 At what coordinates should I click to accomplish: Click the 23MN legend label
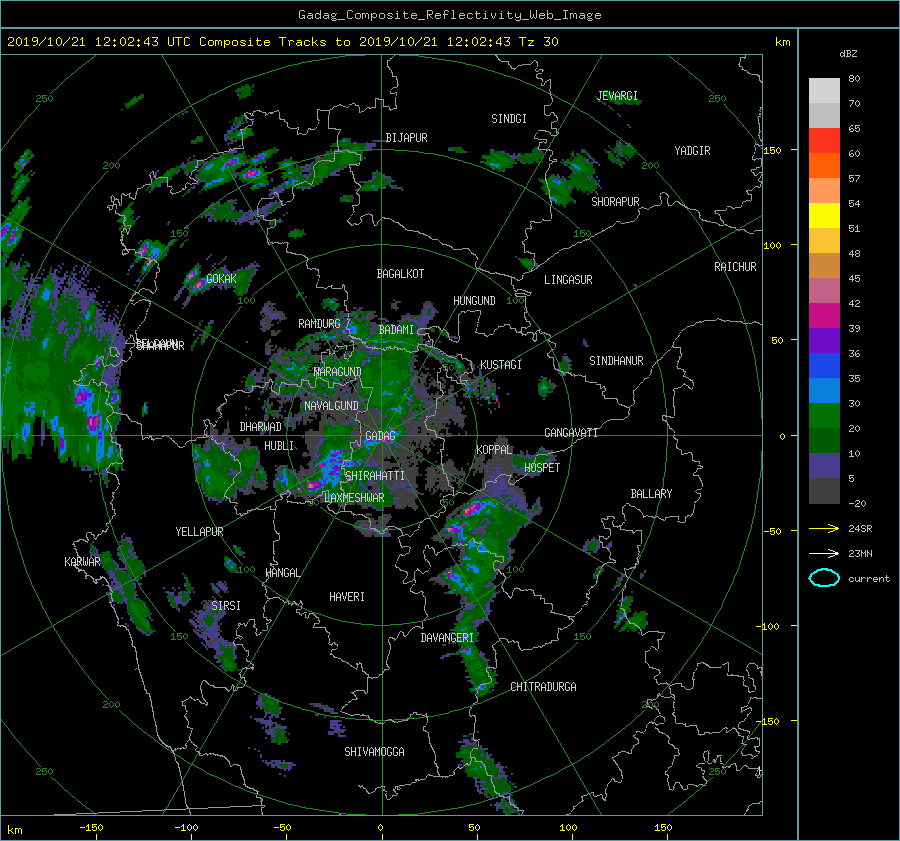click(860, 554)
